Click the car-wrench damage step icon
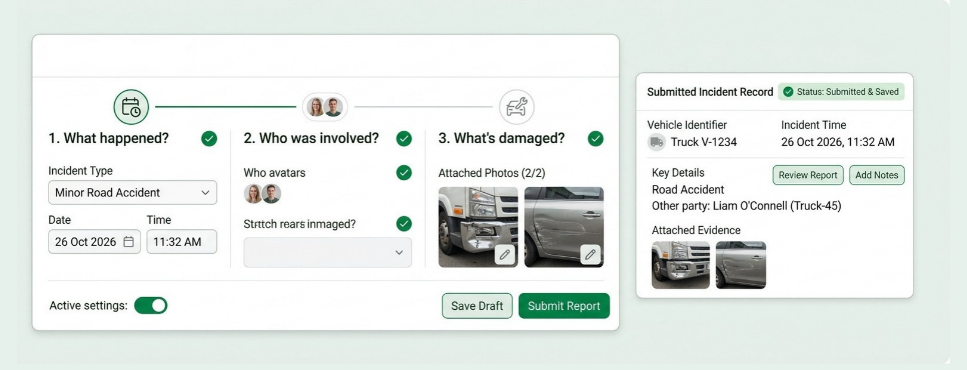The height and width of the screenshot is (370, 967). point(517,107)
